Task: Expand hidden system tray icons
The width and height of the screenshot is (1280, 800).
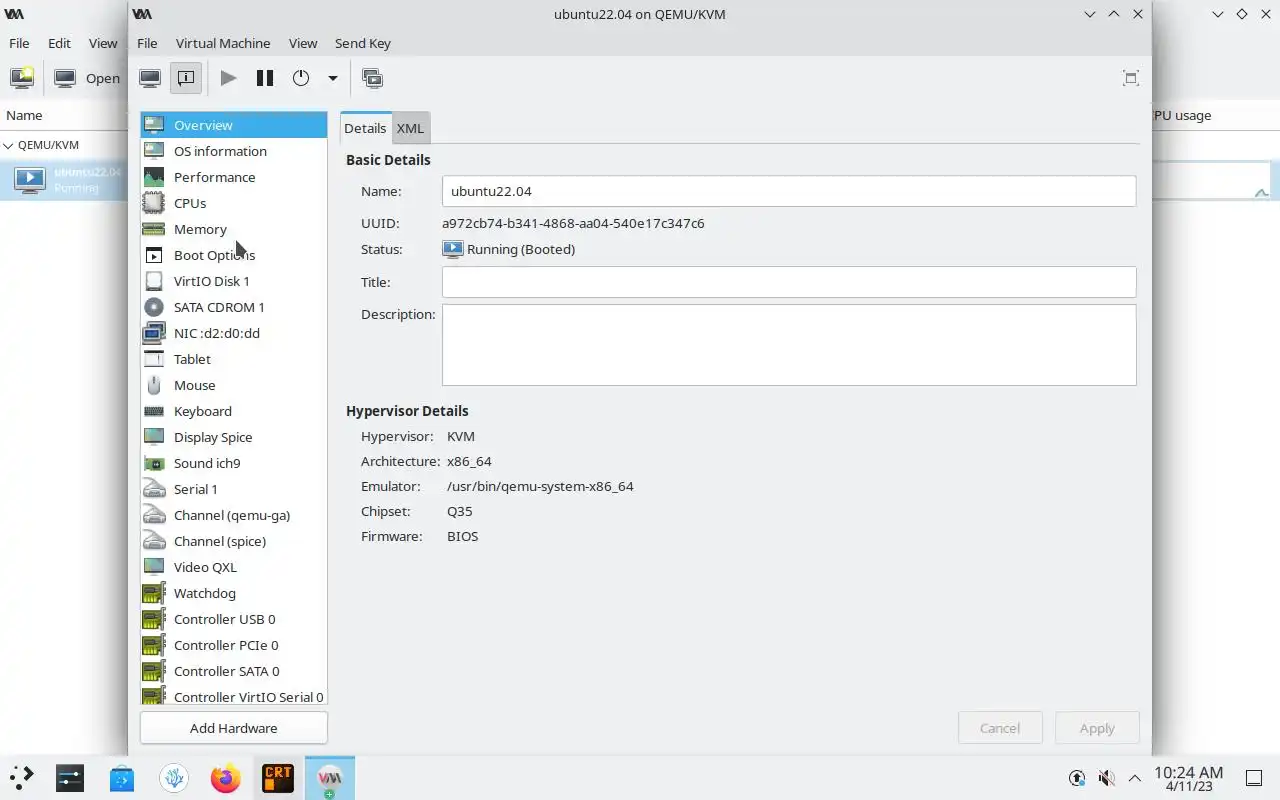Action: [x=1135, y=777]
